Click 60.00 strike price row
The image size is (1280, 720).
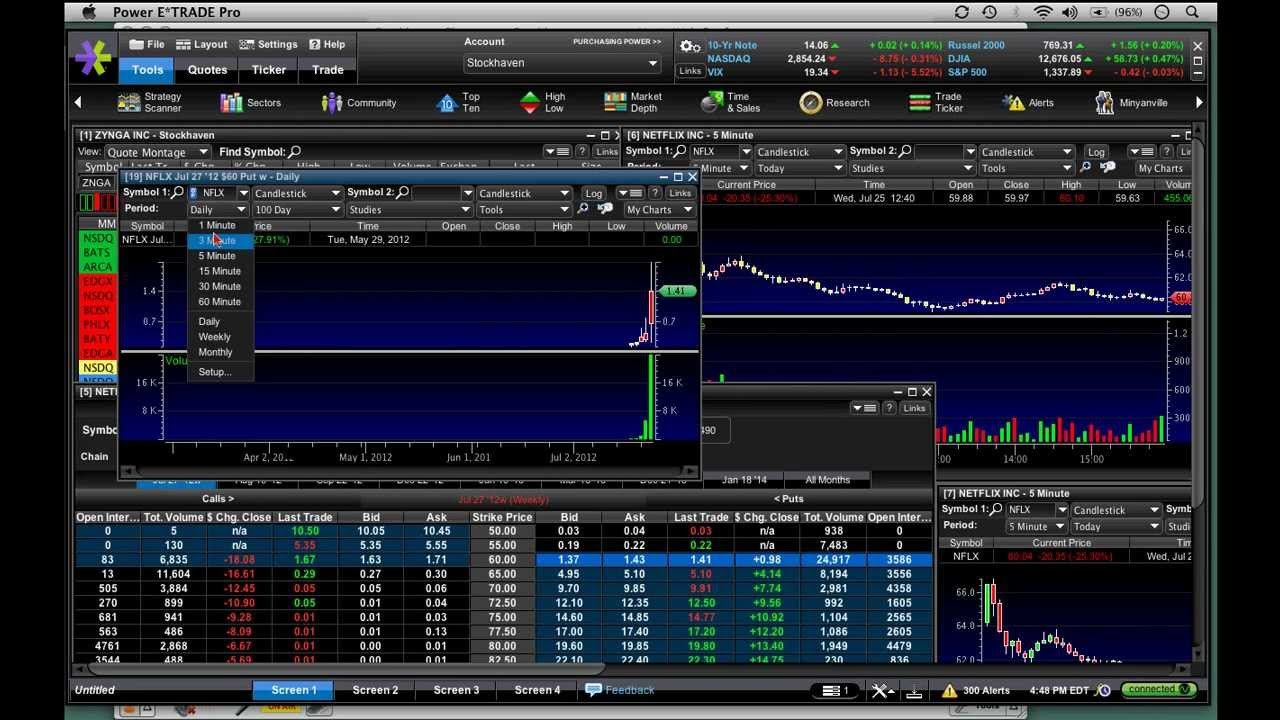(502, 560)
